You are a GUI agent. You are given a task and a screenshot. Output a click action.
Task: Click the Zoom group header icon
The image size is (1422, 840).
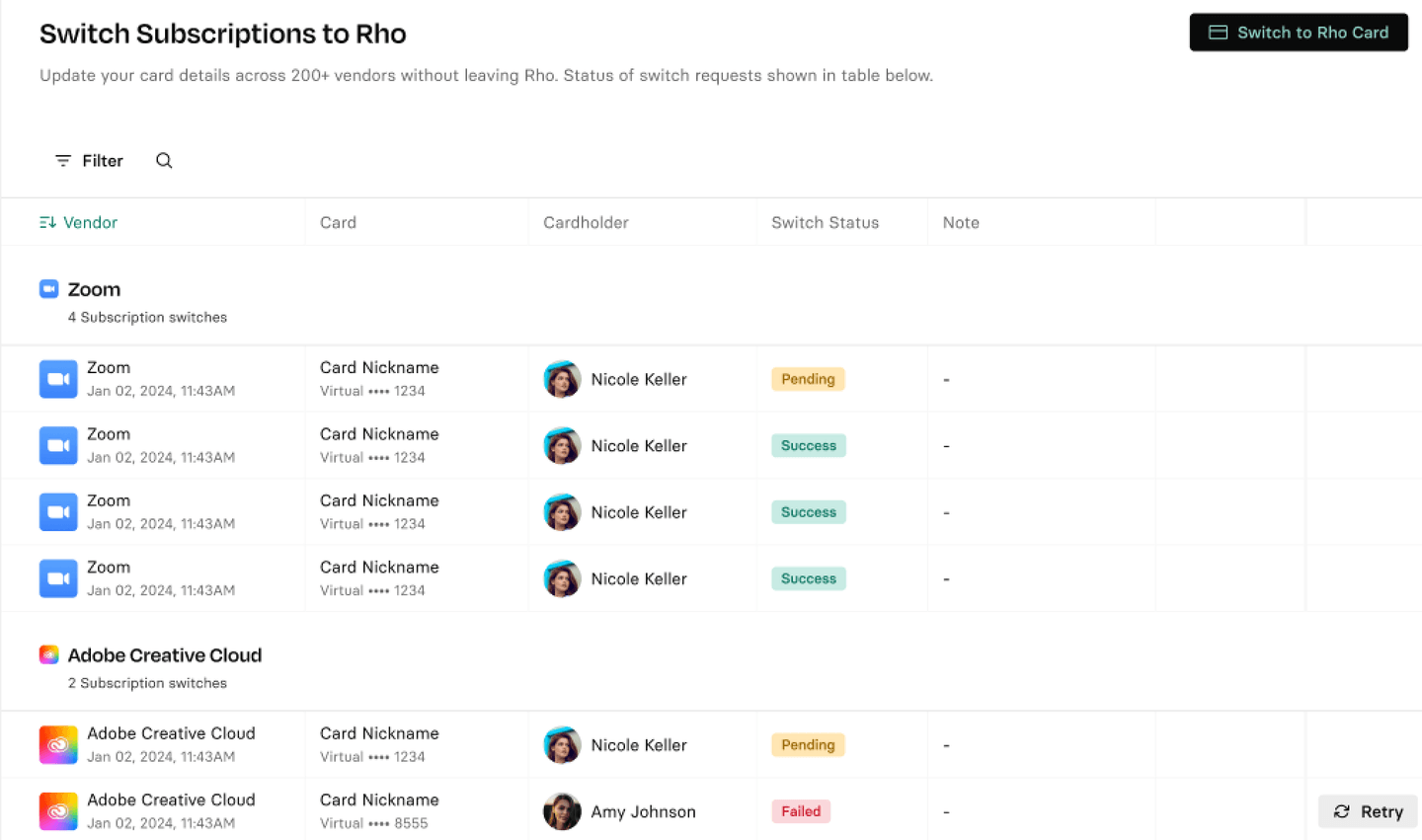coord(48,289)
